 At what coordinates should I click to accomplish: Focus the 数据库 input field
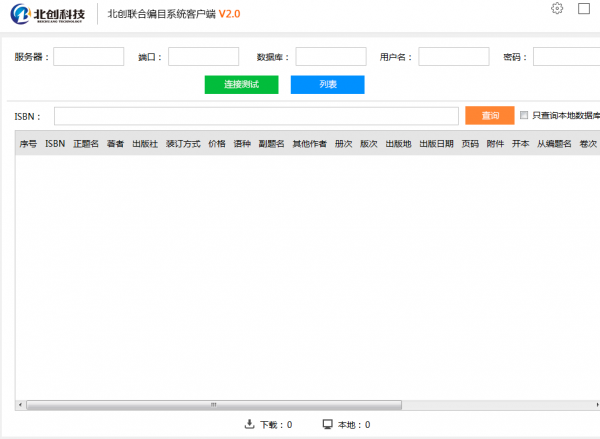click(x=331, y=57)
